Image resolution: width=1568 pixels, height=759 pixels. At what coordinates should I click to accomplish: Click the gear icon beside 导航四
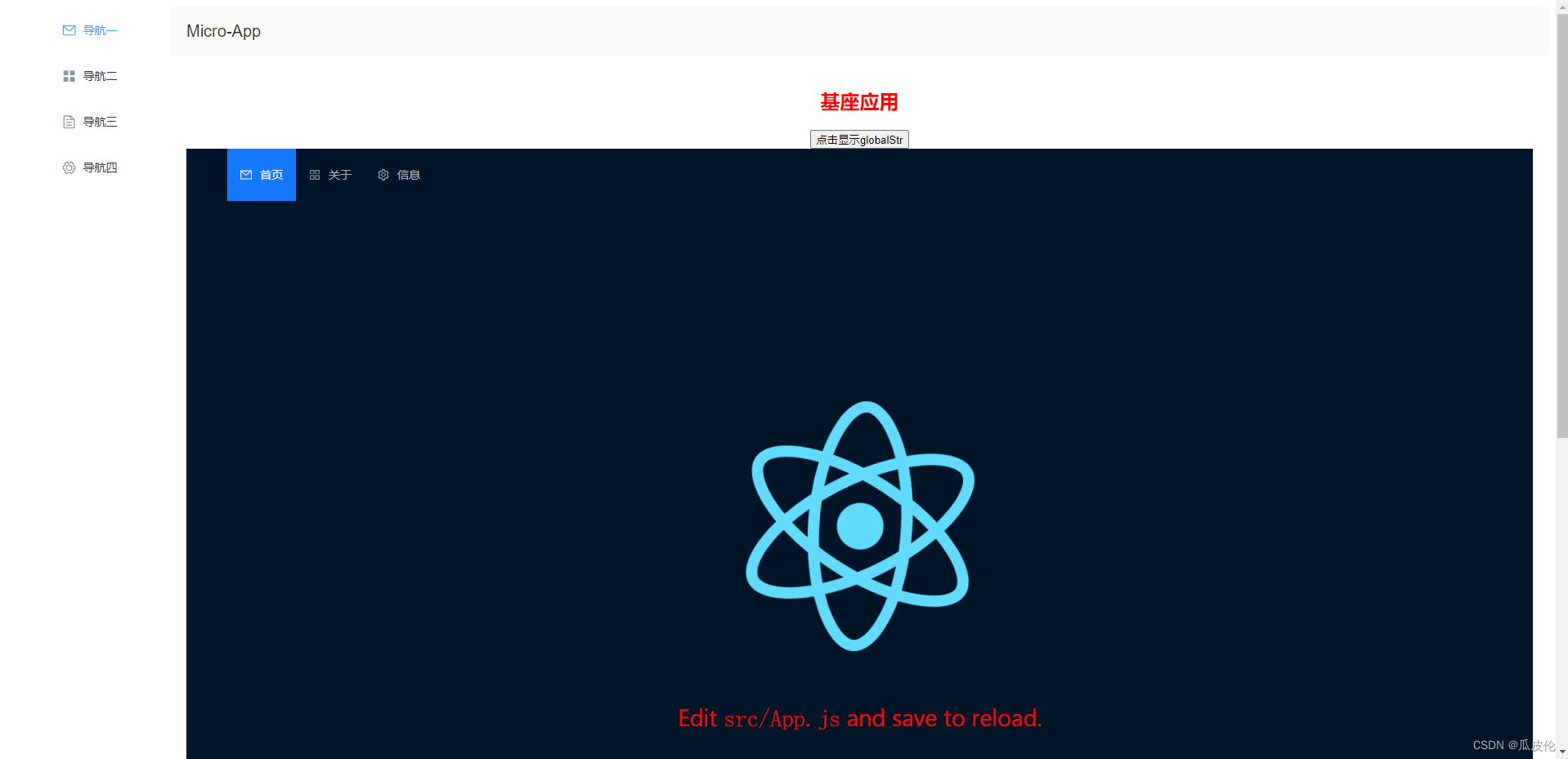tap(69, 167)
